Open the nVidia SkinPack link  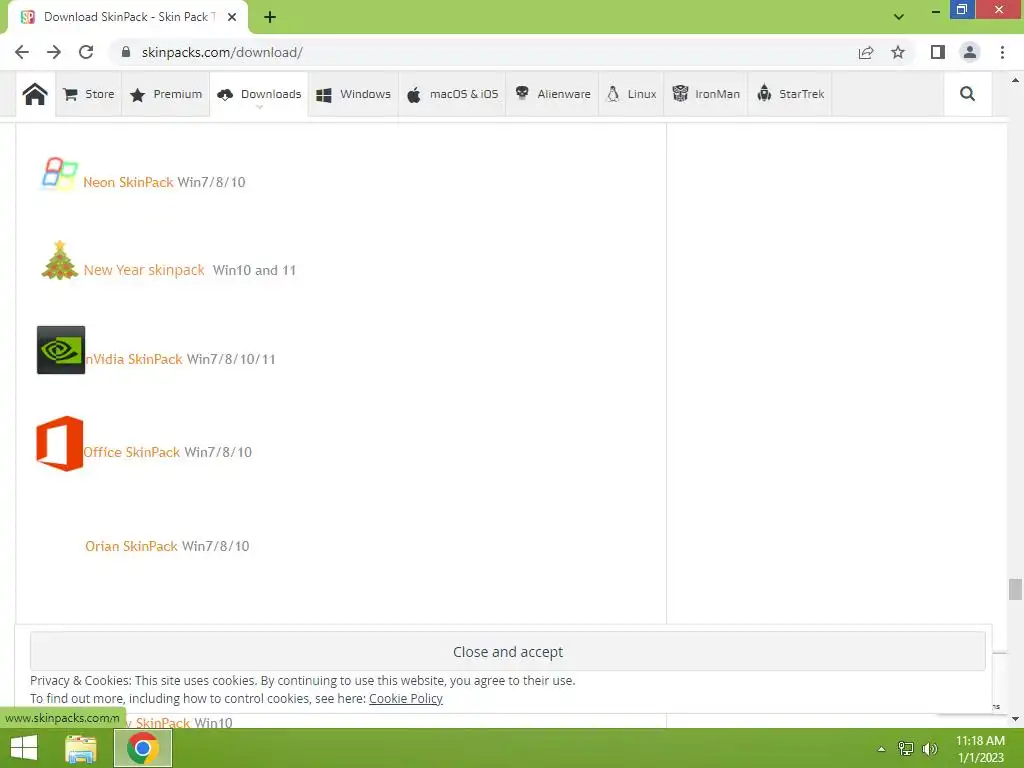[134, 359]
